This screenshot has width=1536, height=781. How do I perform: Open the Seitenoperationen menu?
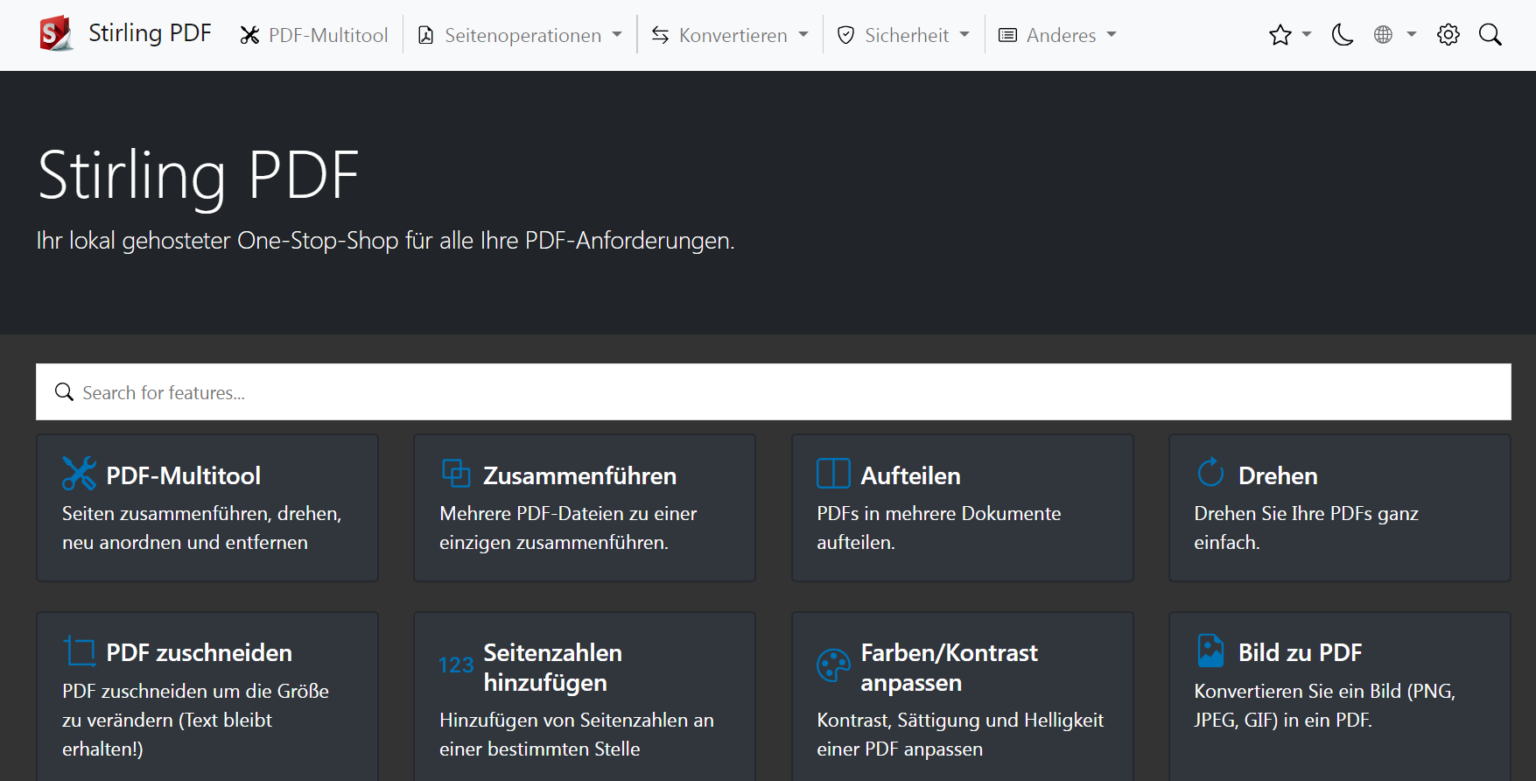click(x=519, y=35)
